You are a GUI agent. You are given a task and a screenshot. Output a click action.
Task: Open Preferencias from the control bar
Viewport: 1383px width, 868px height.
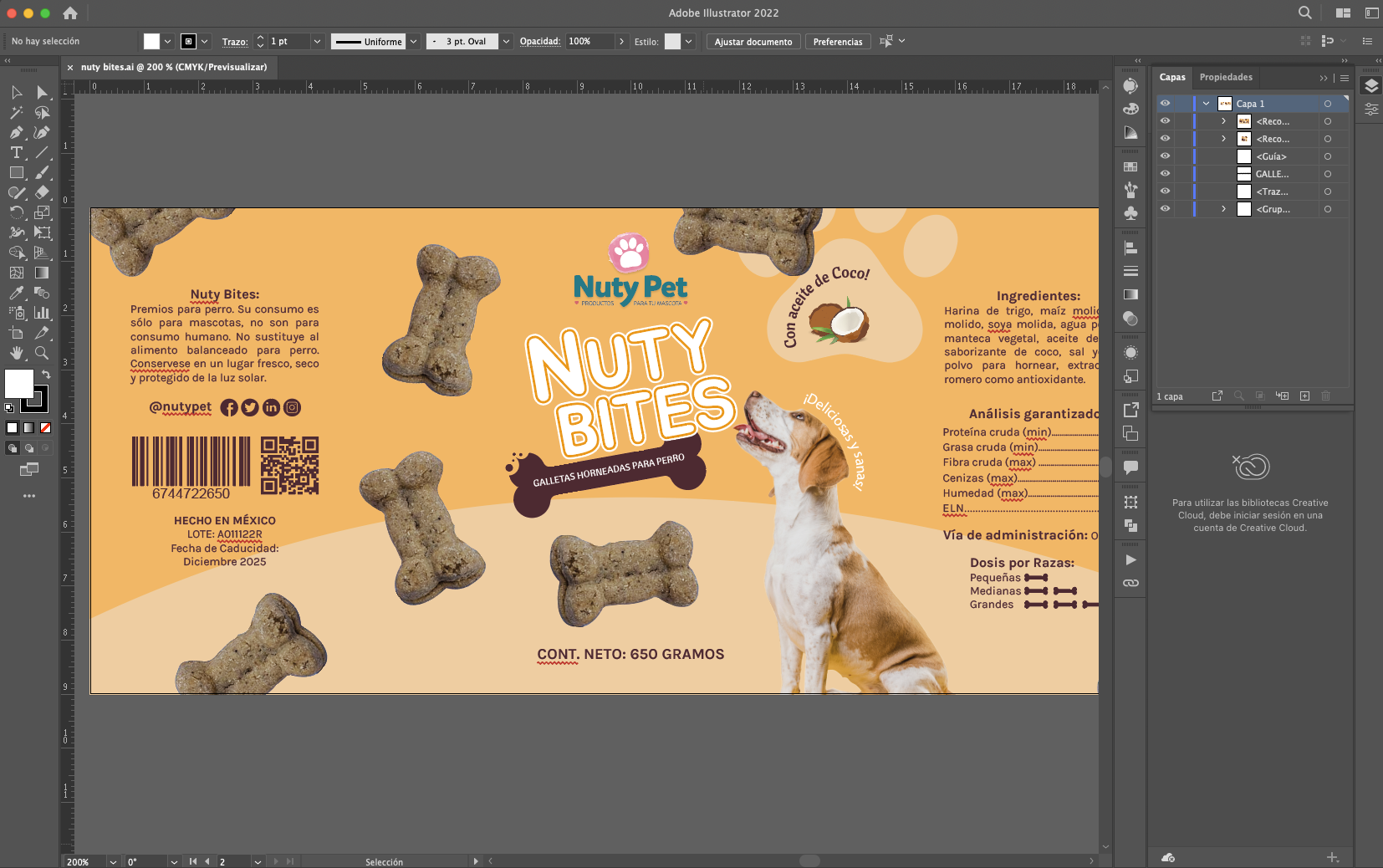coord(836,41)
